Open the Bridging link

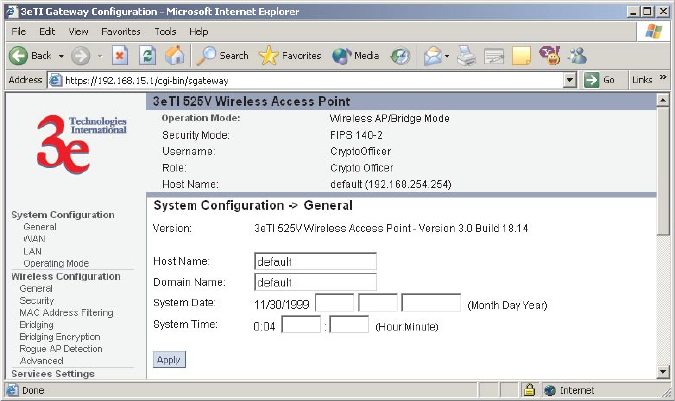click(37, 324)
